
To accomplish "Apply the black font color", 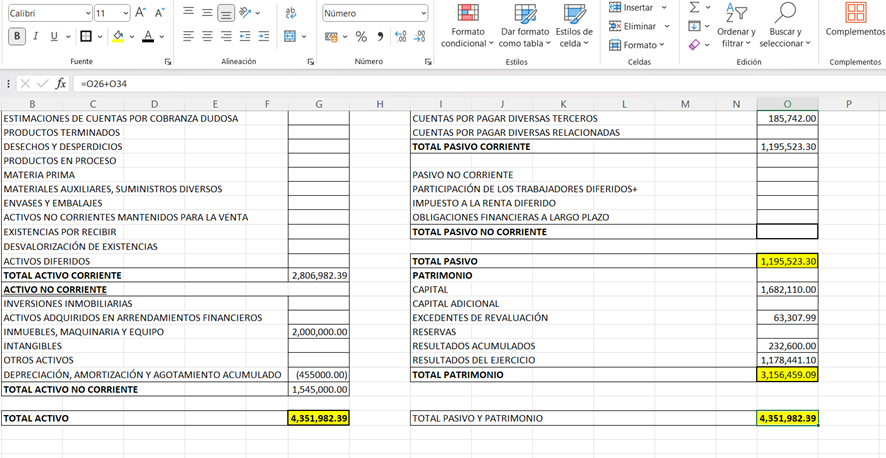I will click(x=148, y=36).
